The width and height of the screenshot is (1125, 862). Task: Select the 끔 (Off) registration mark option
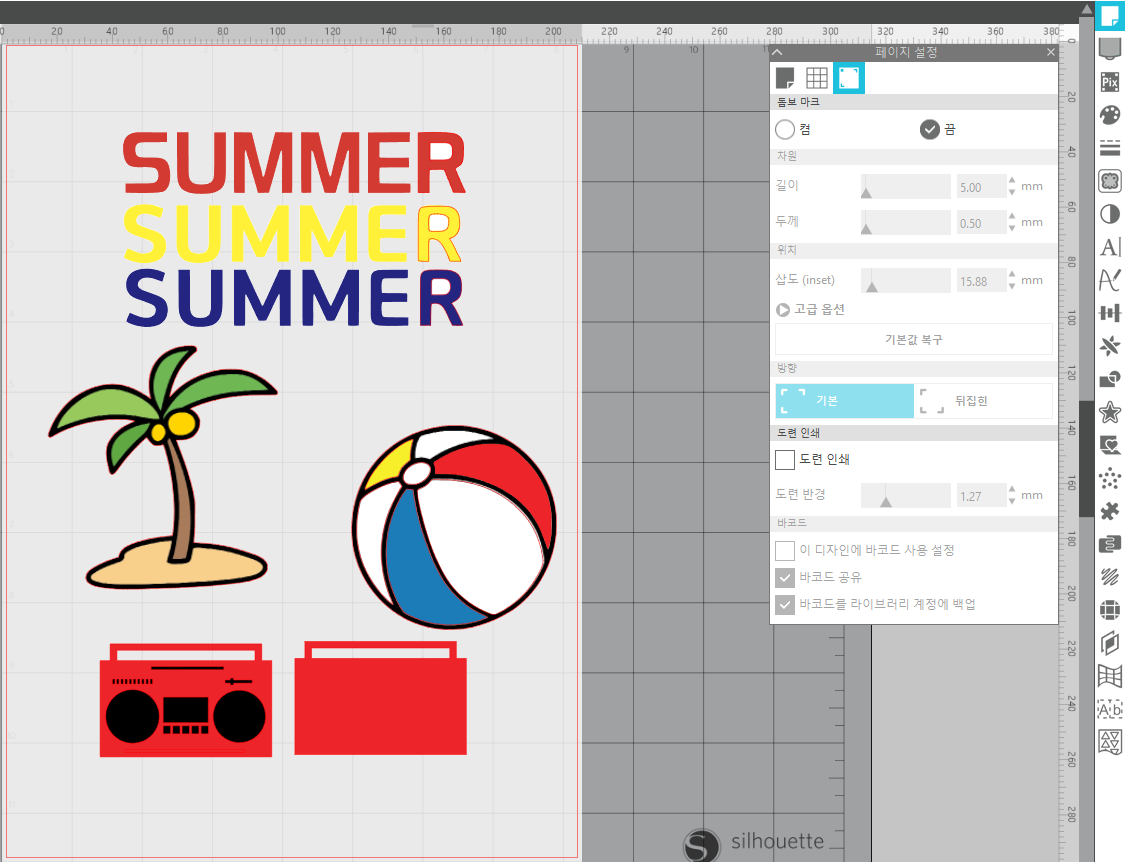point(929,129)
